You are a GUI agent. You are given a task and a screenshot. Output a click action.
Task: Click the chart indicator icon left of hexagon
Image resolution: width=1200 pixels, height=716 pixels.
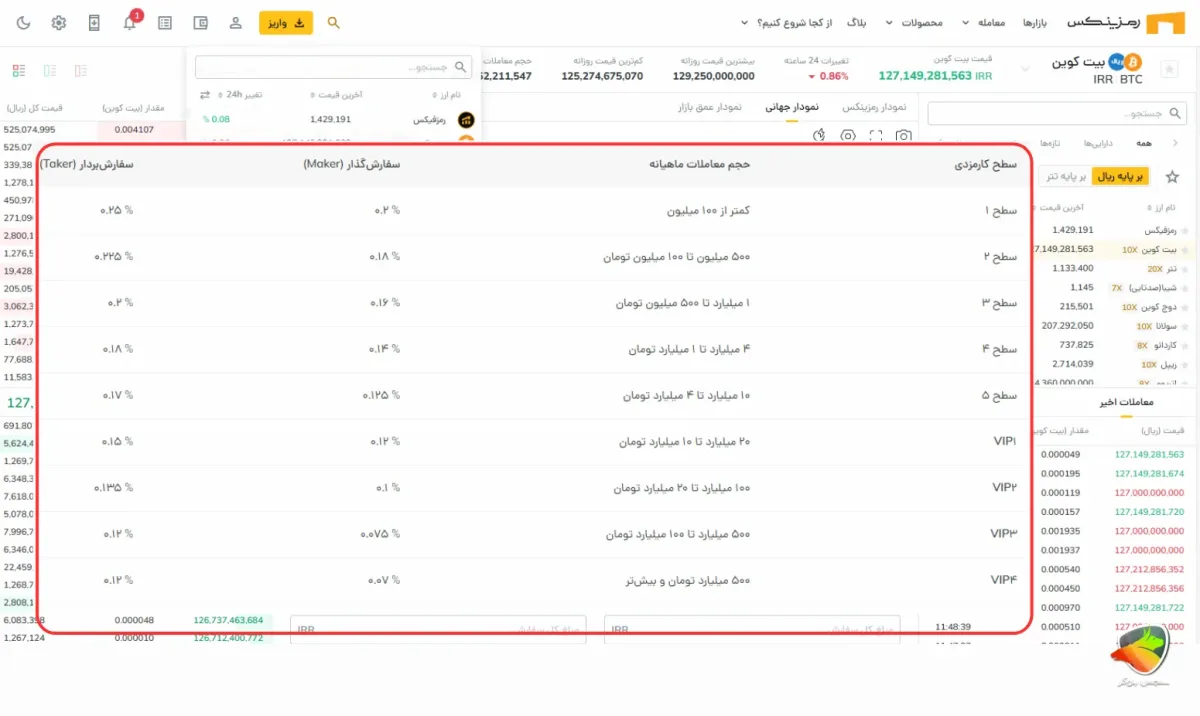pos(819,135)
